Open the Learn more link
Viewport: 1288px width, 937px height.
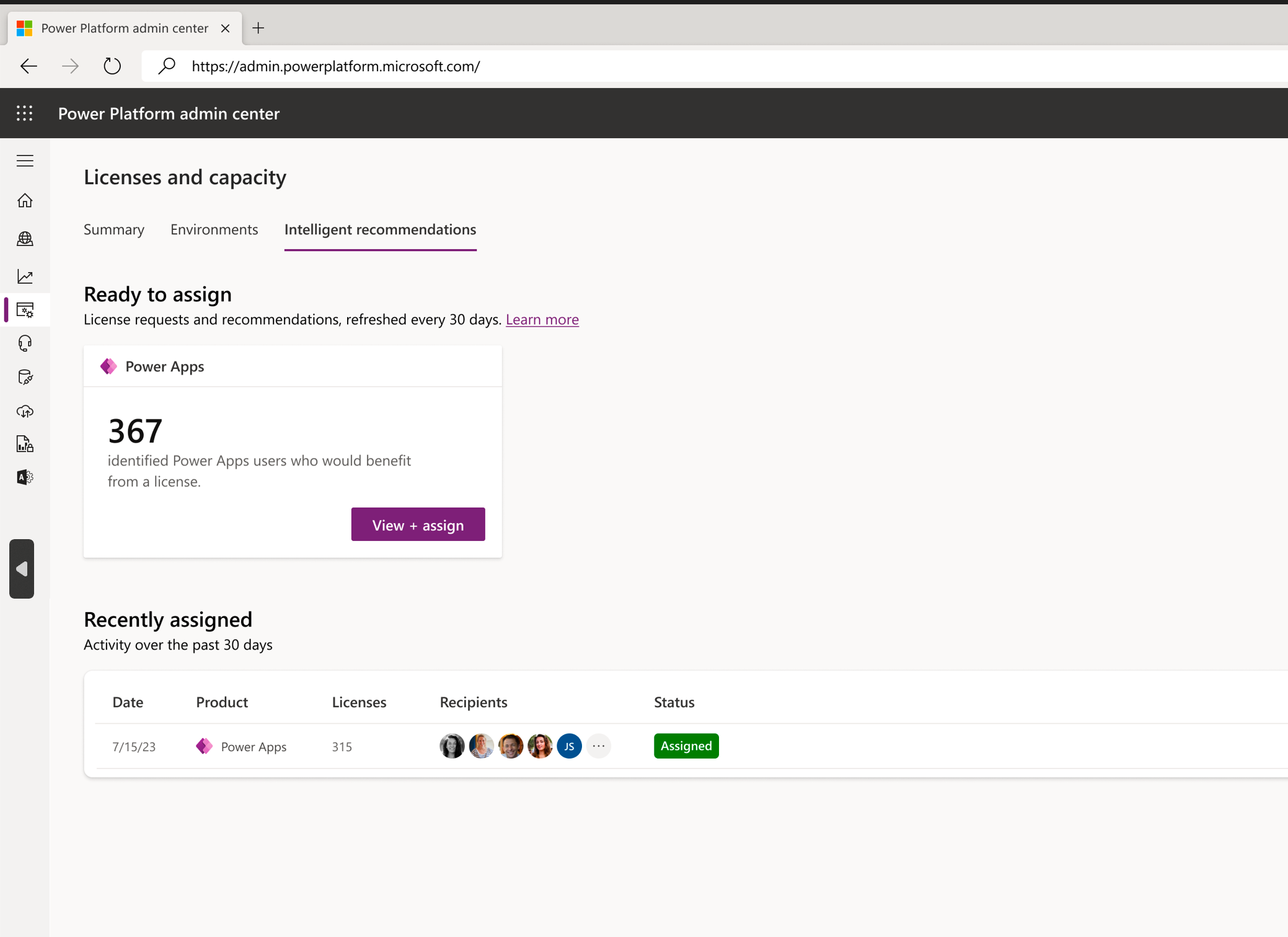click(542, 320)
